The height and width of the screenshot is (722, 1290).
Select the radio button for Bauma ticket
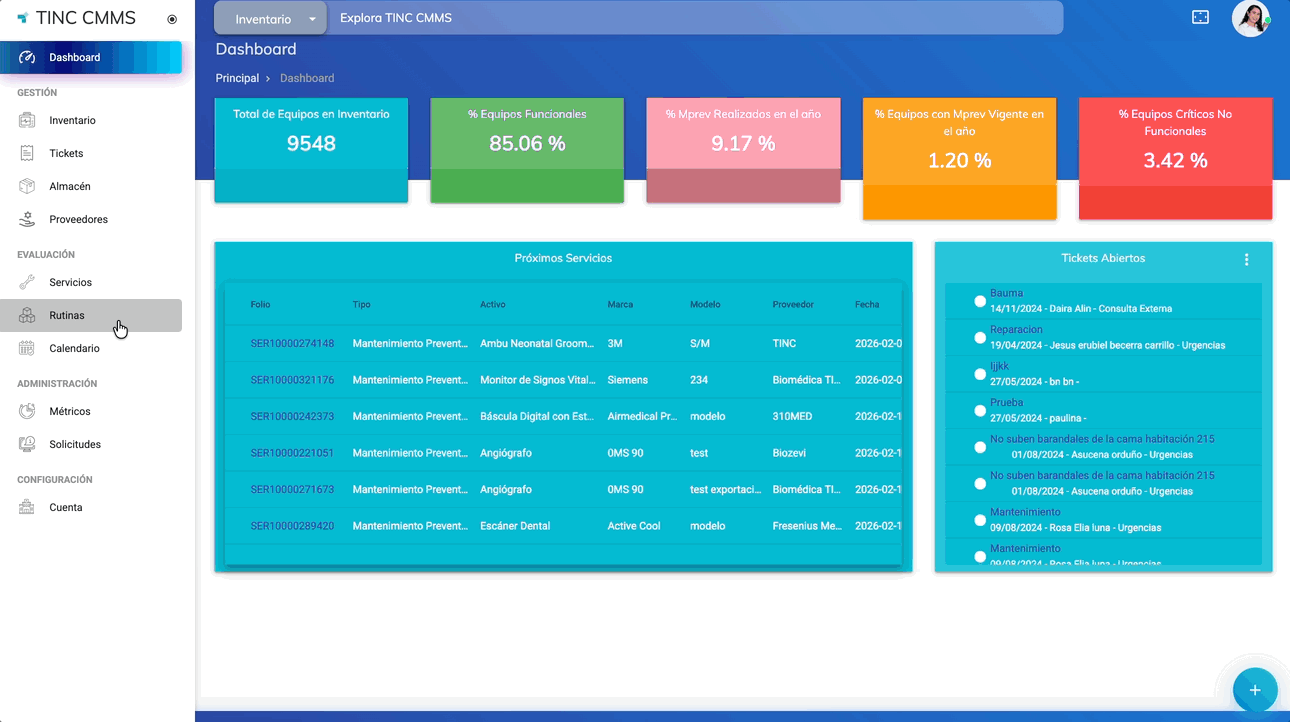[x=980, y=301]
